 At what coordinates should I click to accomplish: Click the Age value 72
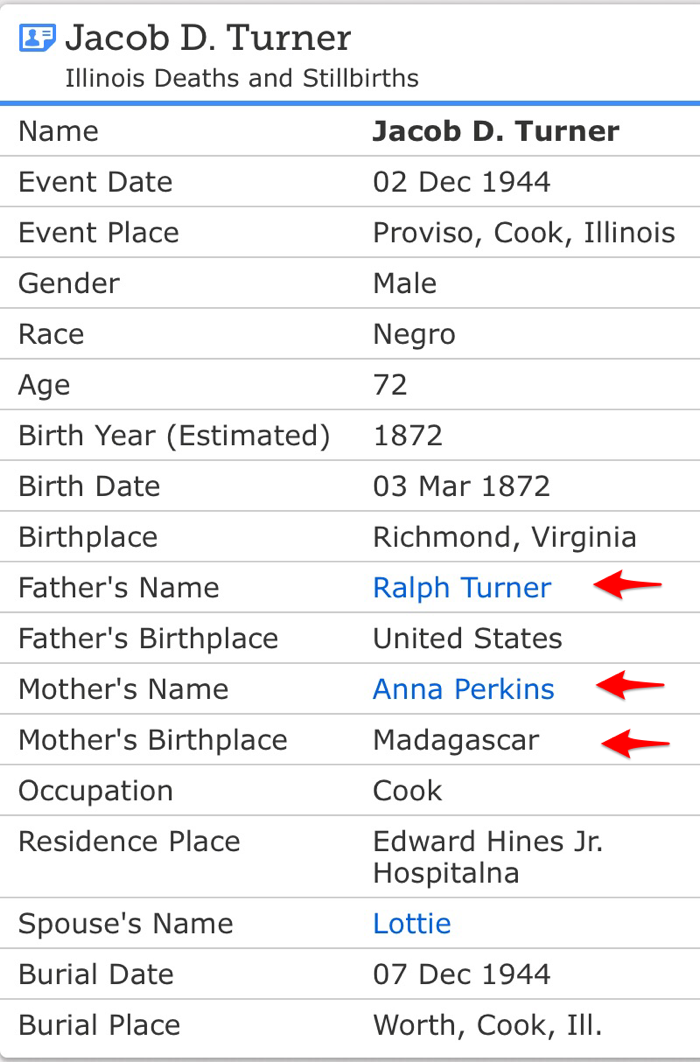390,385
